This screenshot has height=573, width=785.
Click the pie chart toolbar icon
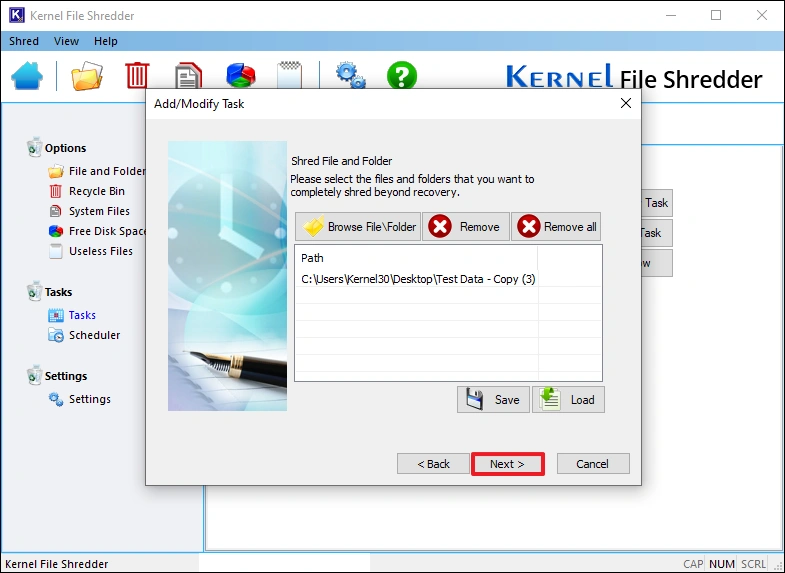click(240, 76)
